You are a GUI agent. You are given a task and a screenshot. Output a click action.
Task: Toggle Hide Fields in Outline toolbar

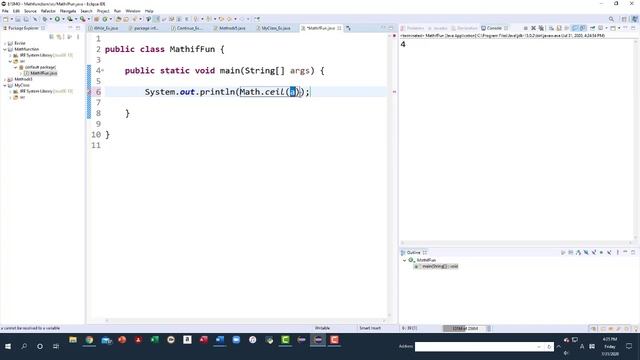click(586, 253)
